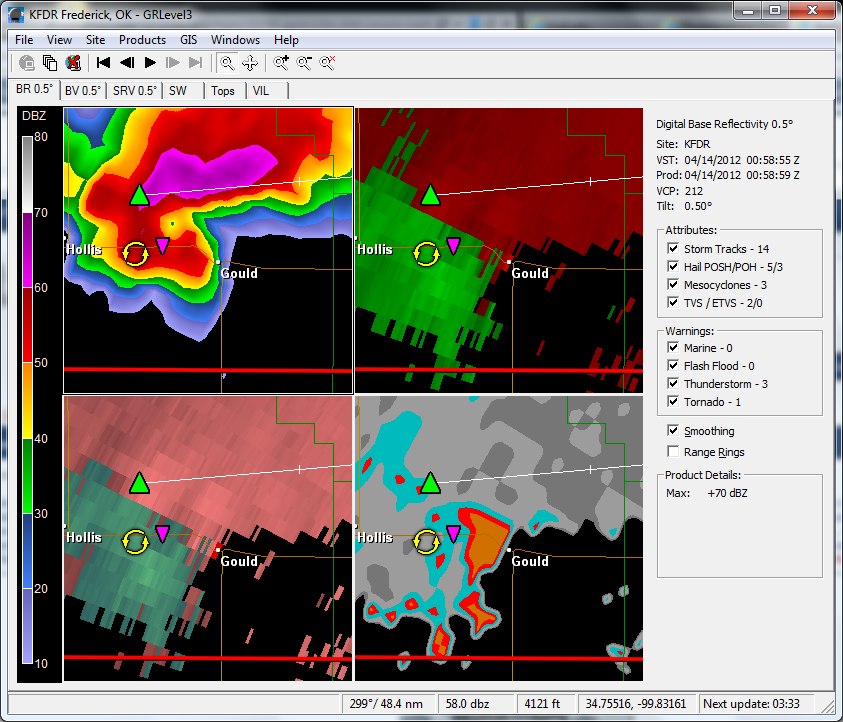The image size is (843, 722).
Task: Click the green hail triangle in gray spectrum panel
Action: (430, 483)
